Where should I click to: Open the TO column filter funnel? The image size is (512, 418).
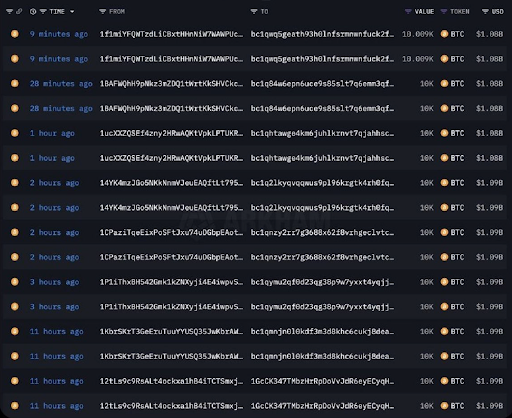254,12
